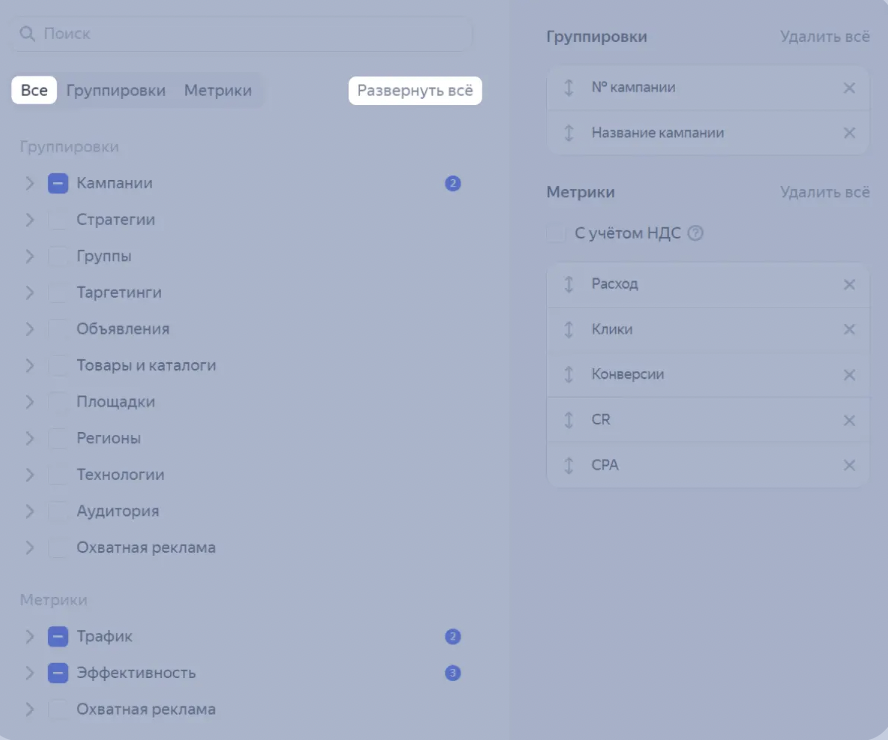Expand the Стратегии group
This screenshot has width=888, height=740.
click(x=29, y=220)
